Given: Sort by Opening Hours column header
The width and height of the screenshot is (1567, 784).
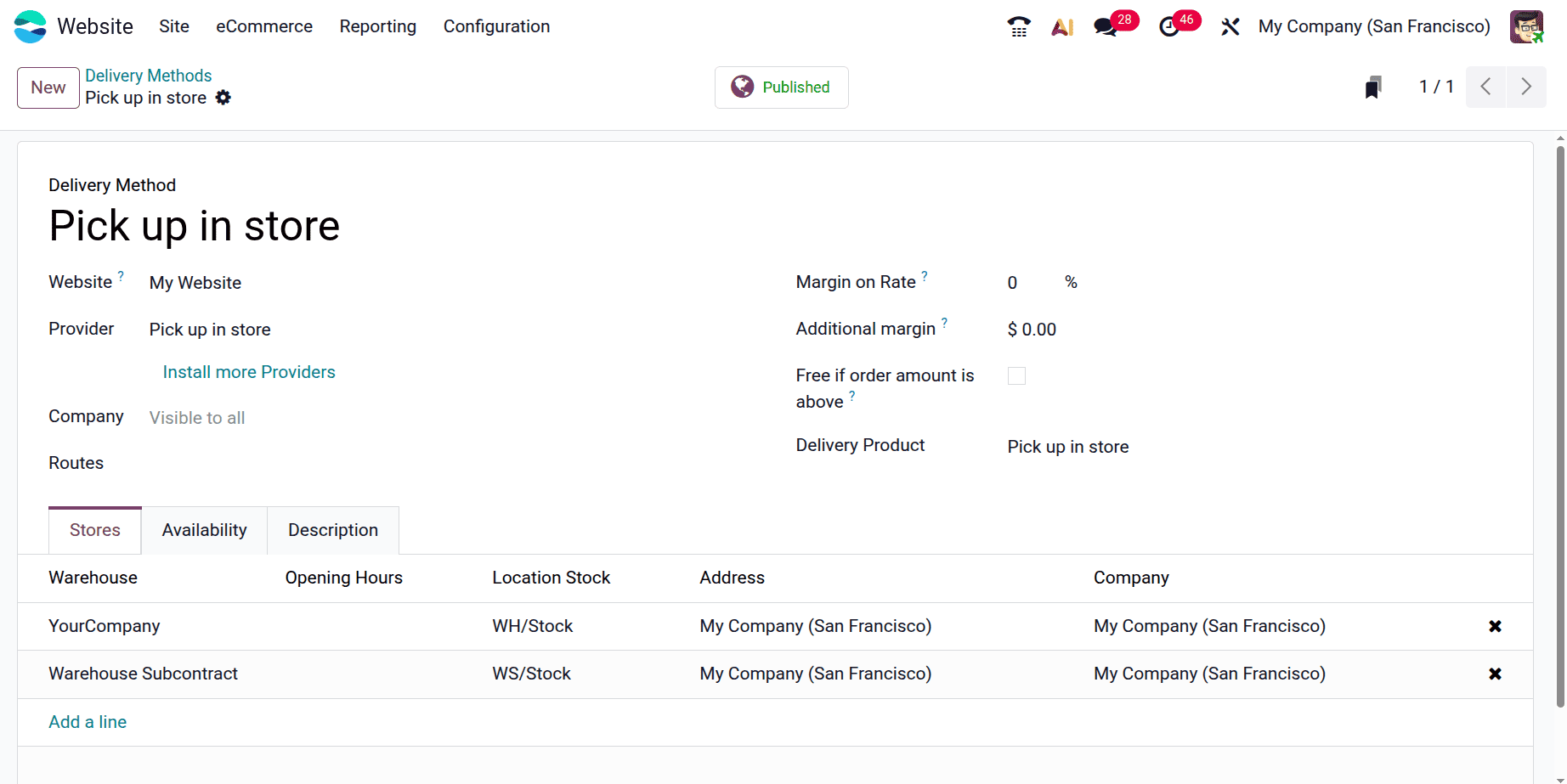Looking at the screenshot, I should tap(344, 578).
